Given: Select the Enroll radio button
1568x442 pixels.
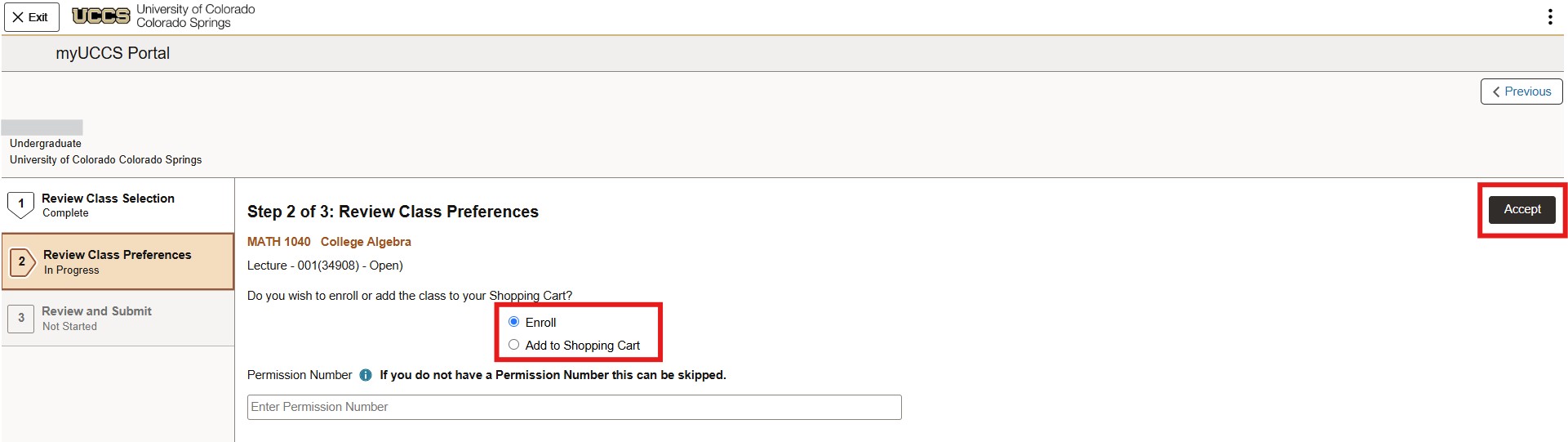Looking at the screenshot, I should [514, 322].
